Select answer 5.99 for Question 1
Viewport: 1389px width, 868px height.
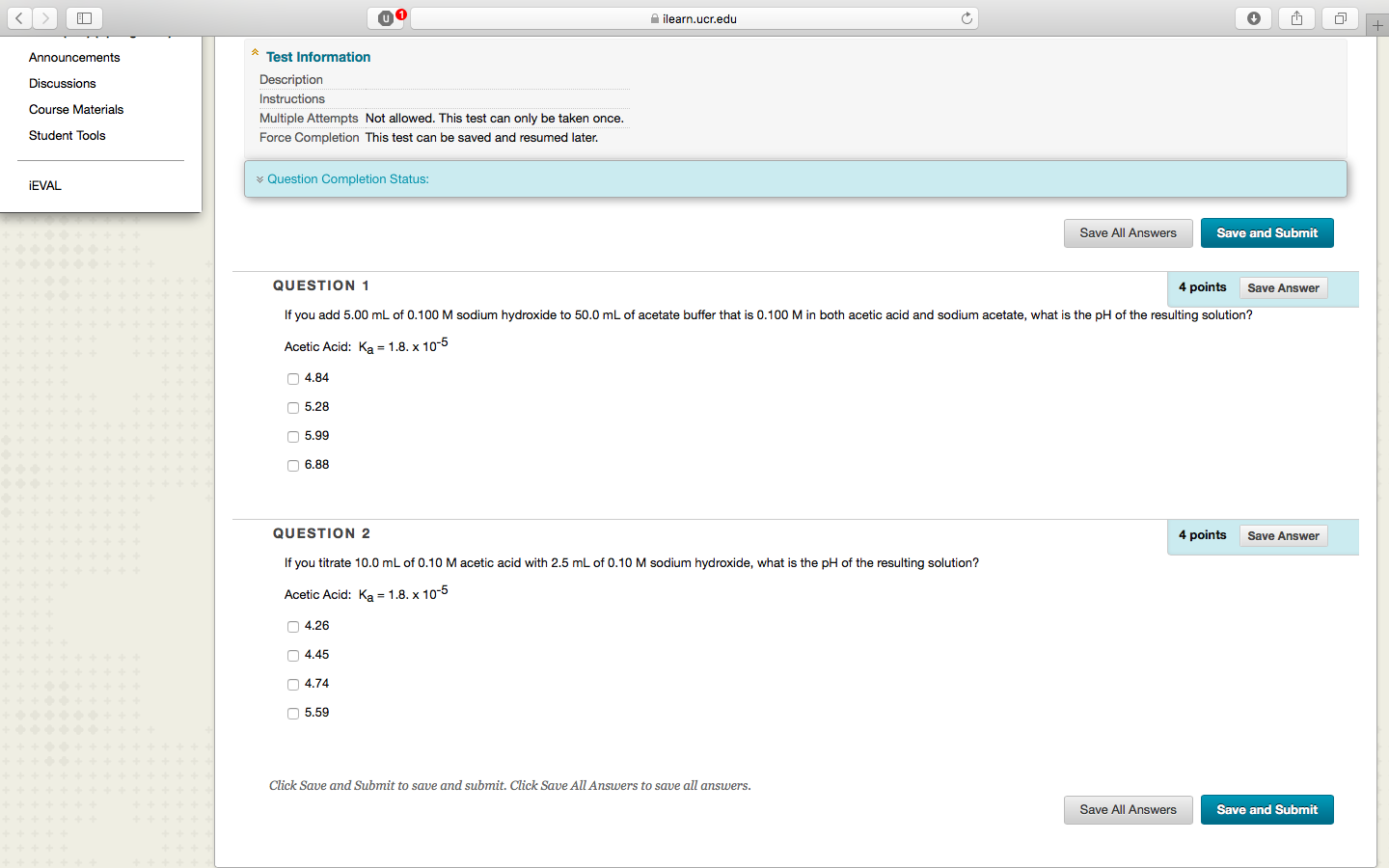(293, 437)
